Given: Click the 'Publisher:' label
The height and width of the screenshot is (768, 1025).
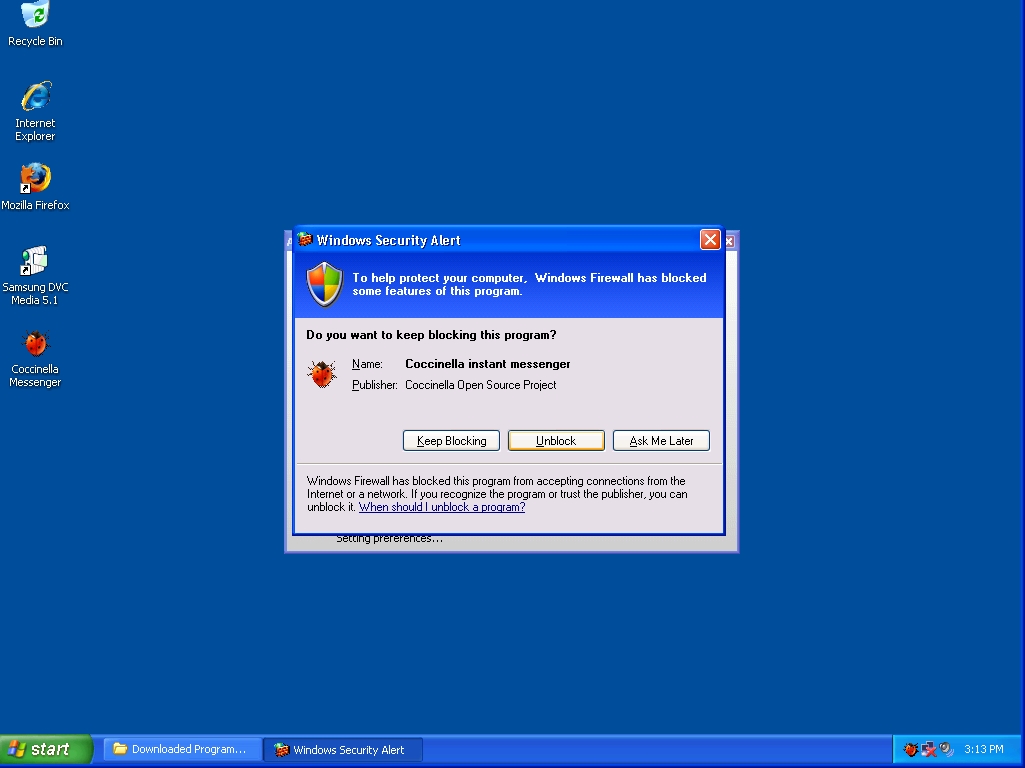Looking at the screenshot, I should (x=375, y=385).
